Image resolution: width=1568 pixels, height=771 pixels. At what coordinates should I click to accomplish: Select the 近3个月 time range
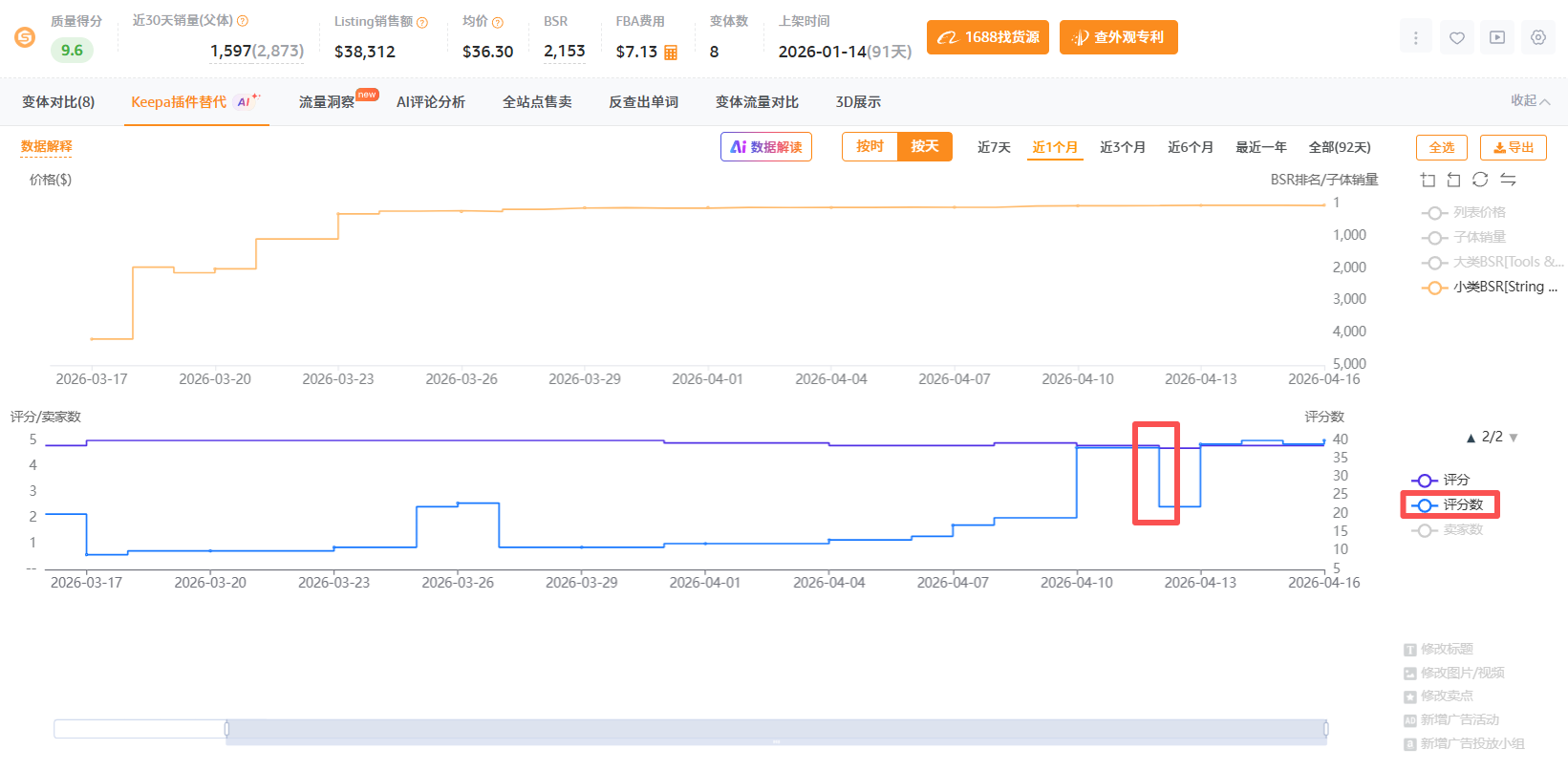(x=1122, y=147)
